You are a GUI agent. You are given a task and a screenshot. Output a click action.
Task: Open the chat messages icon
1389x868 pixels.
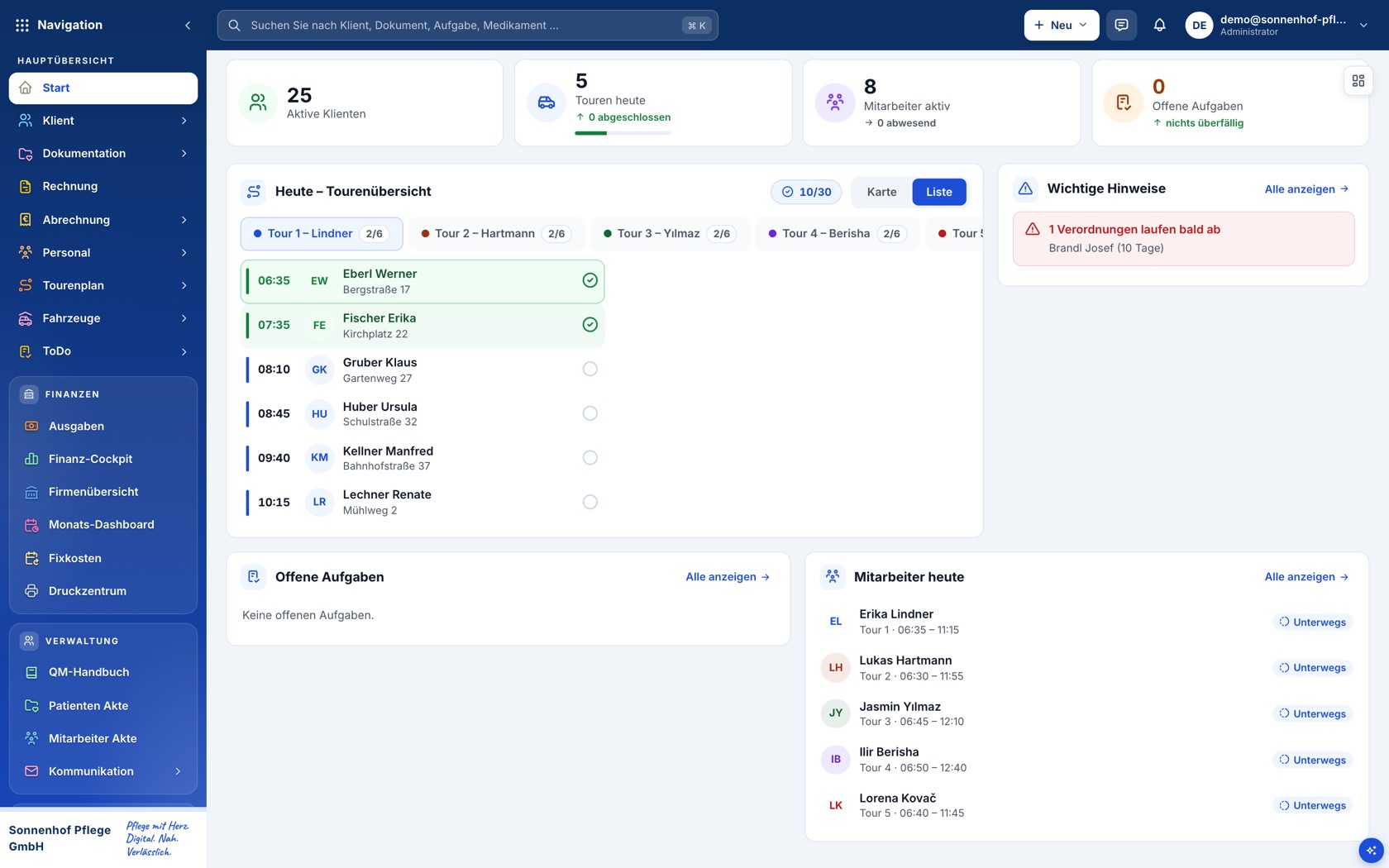coord(1121,25)
